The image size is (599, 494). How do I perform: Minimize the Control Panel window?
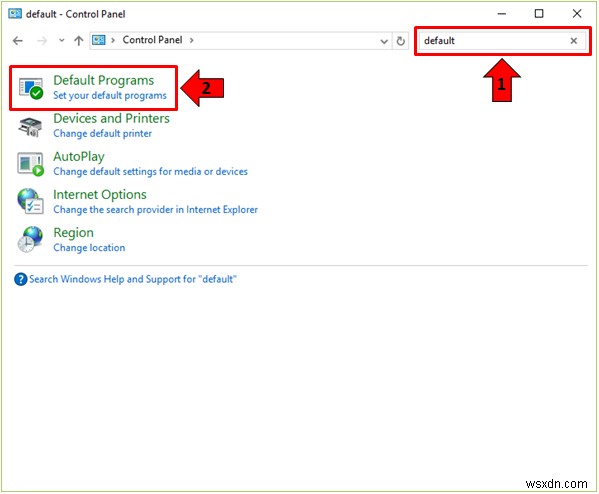(502, 14)
